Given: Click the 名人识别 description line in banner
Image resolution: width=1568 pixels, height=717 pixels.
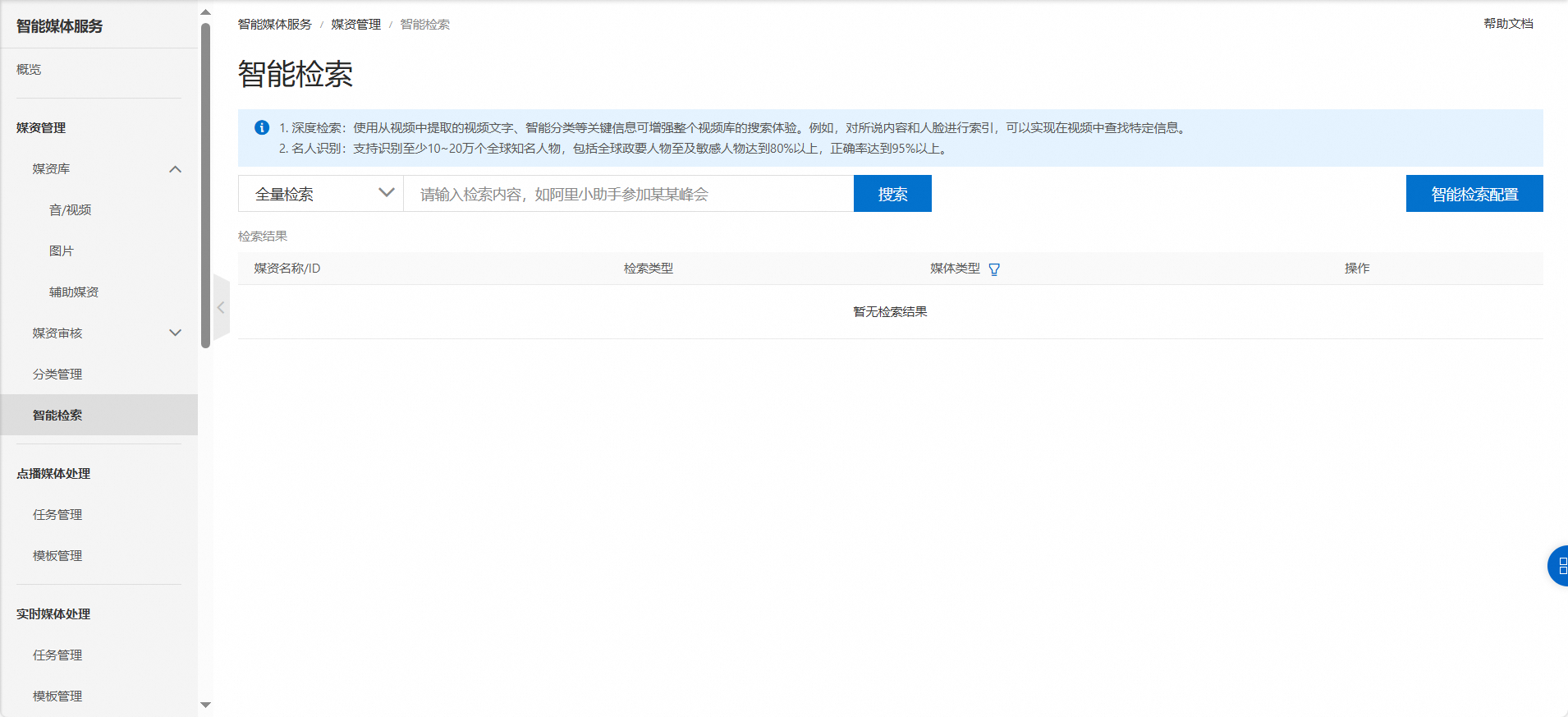Looking at the screenshot, I should (614, 149).
